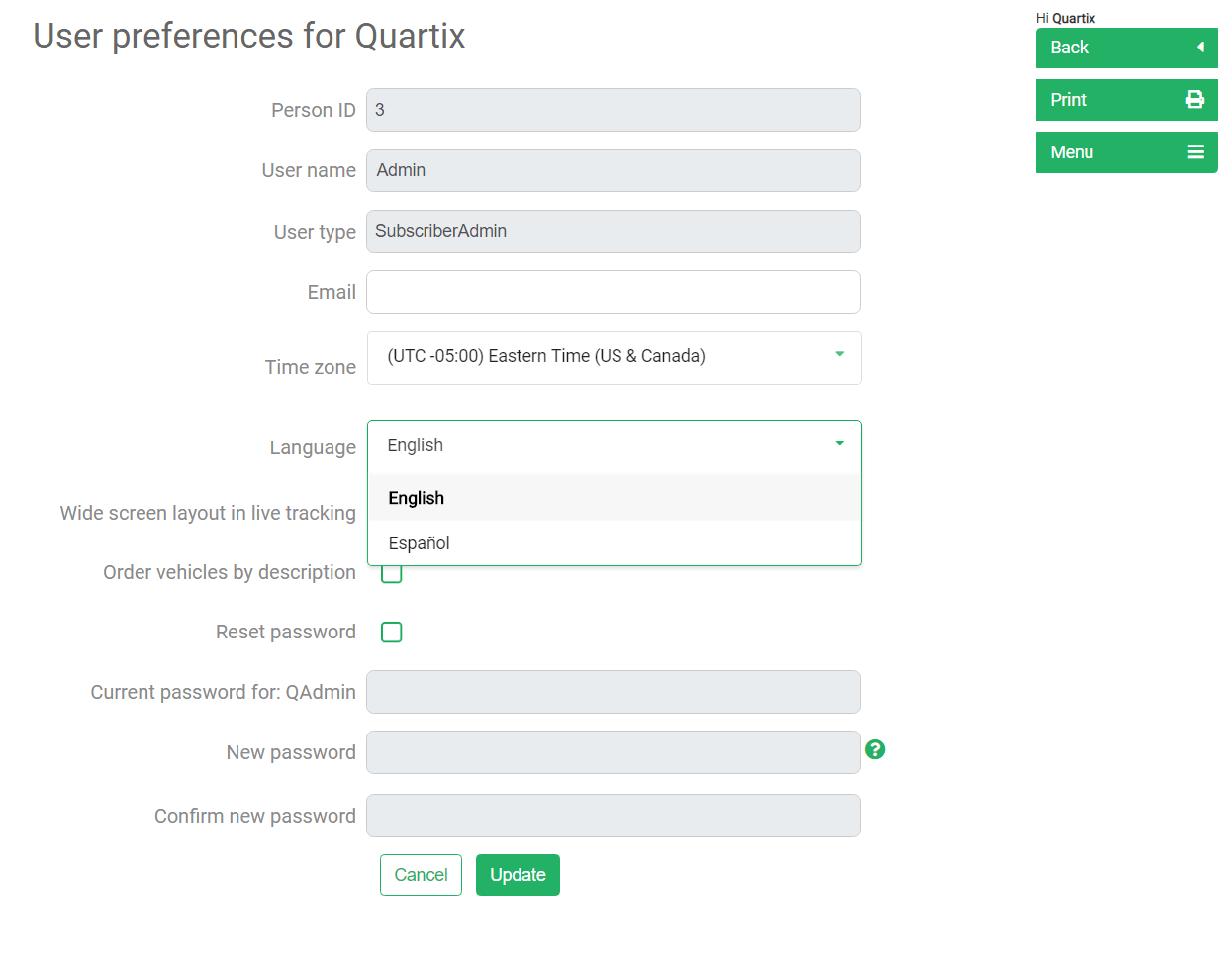This screenshot has width=1232, height=979.
Task: Click the "Current password for: QAdmin" label
Action: (224, 692)
